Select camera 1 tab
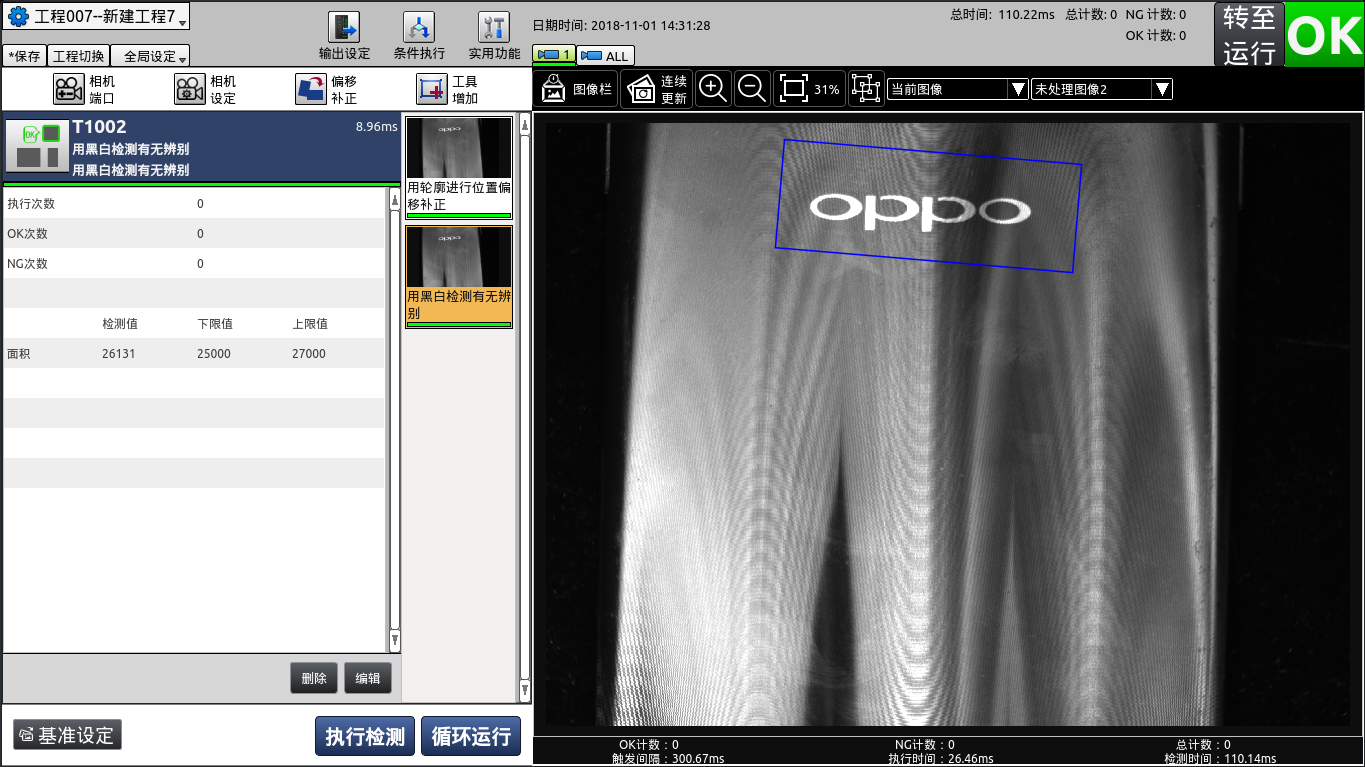The width and height of the screenshot is (1365, 767). (x=553, y=56)
